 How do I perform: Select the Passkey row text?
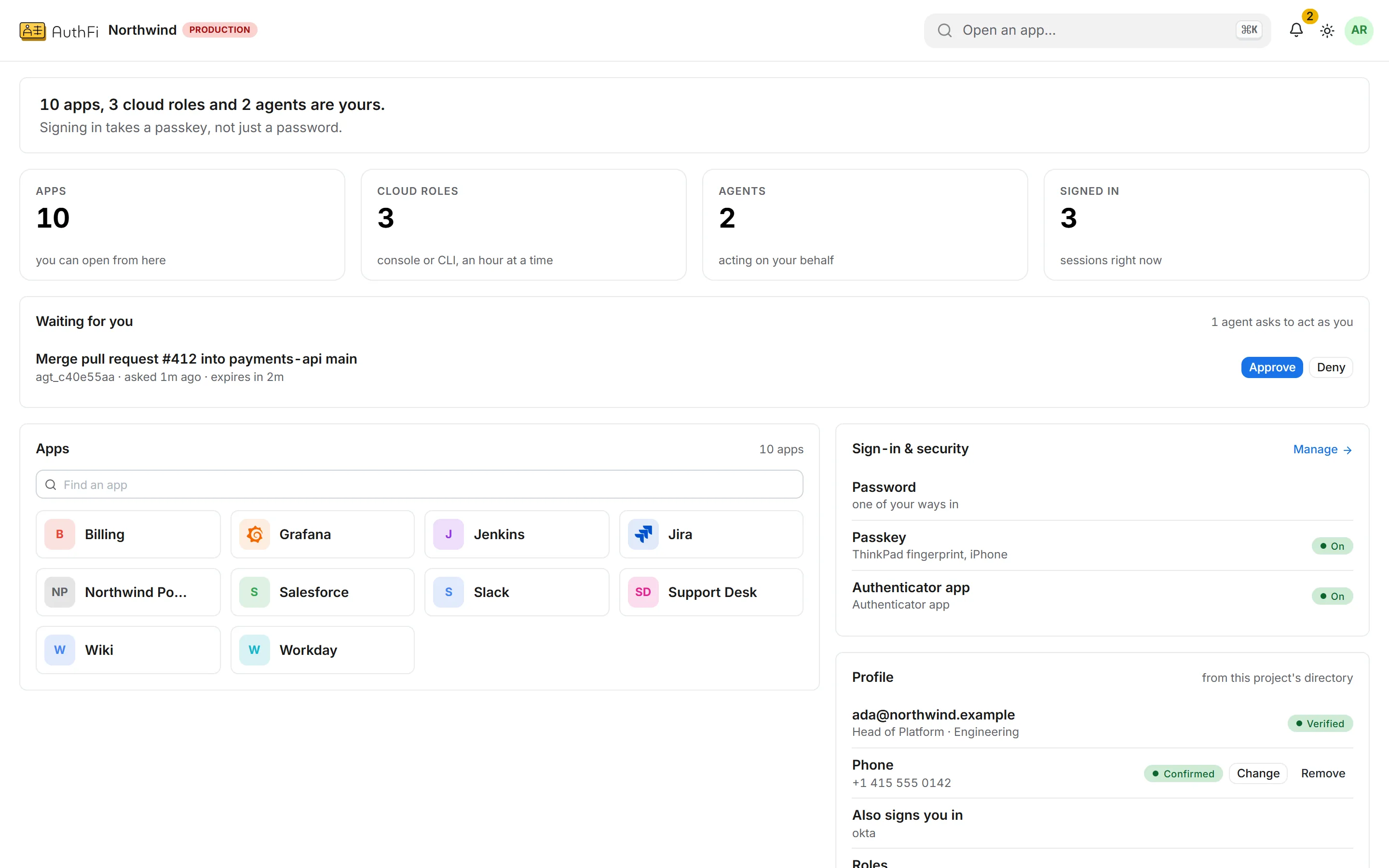(x=930, y=545)
